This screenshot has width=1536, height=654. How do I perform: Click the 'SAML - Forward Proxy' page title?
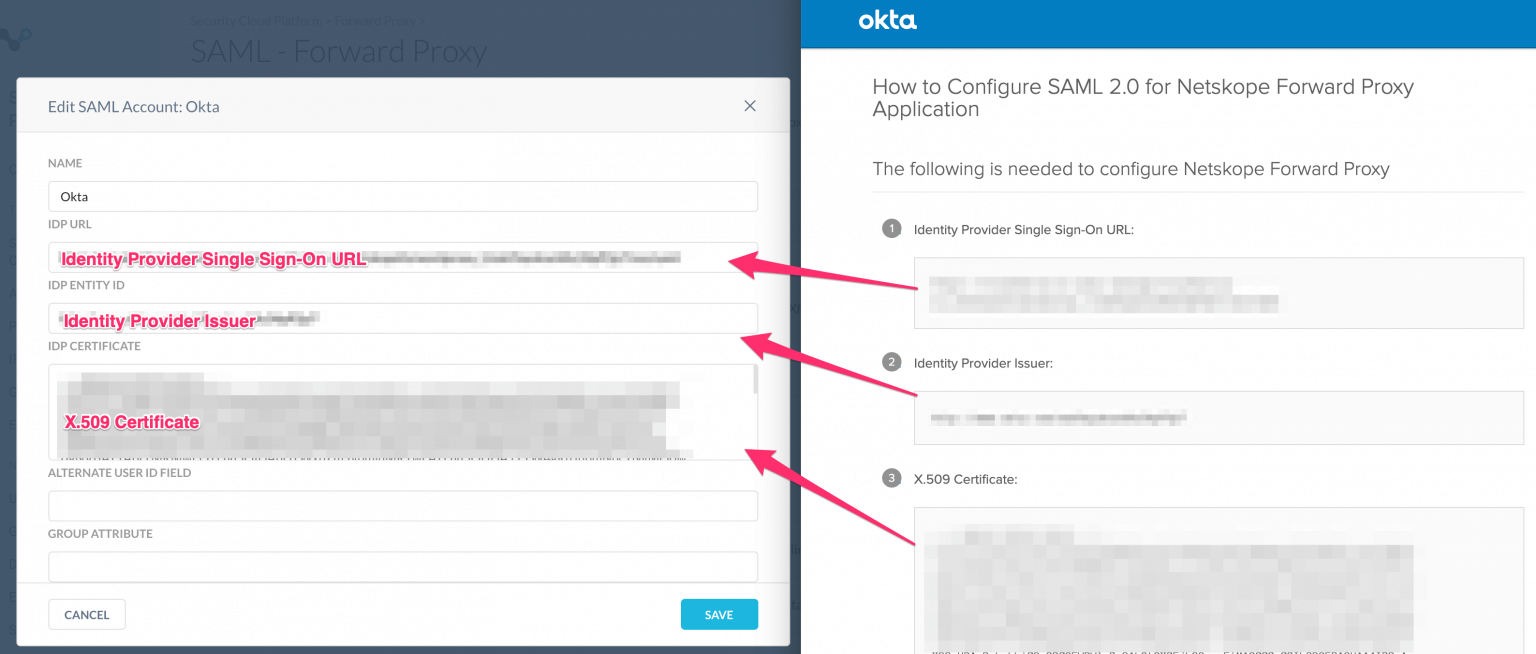(x=339, y=52)
